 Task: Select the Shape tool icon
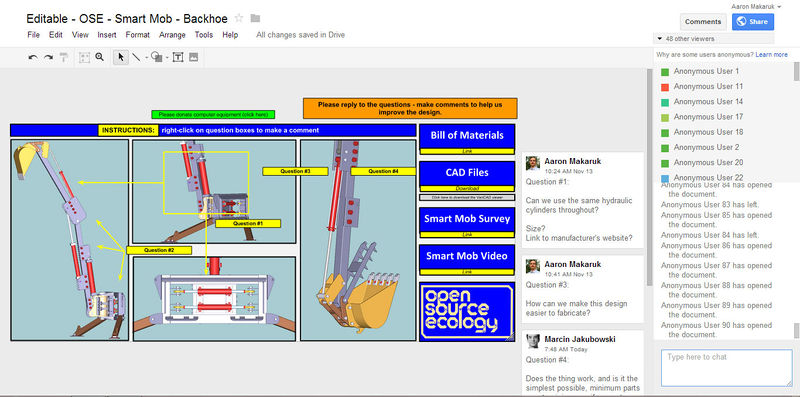[157, 57]
